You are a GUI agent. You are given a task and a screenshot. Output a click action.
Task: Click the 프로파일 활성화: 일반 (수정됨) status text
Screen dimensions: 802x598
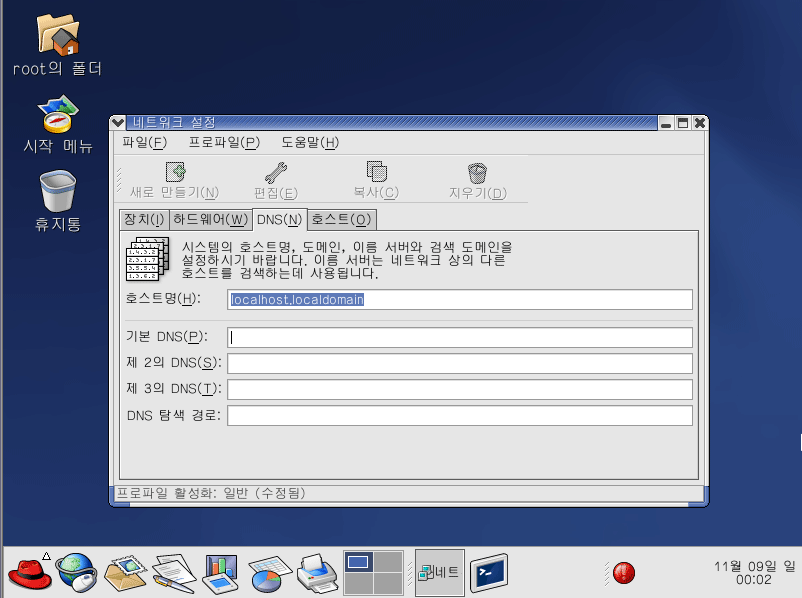(211, 493)
